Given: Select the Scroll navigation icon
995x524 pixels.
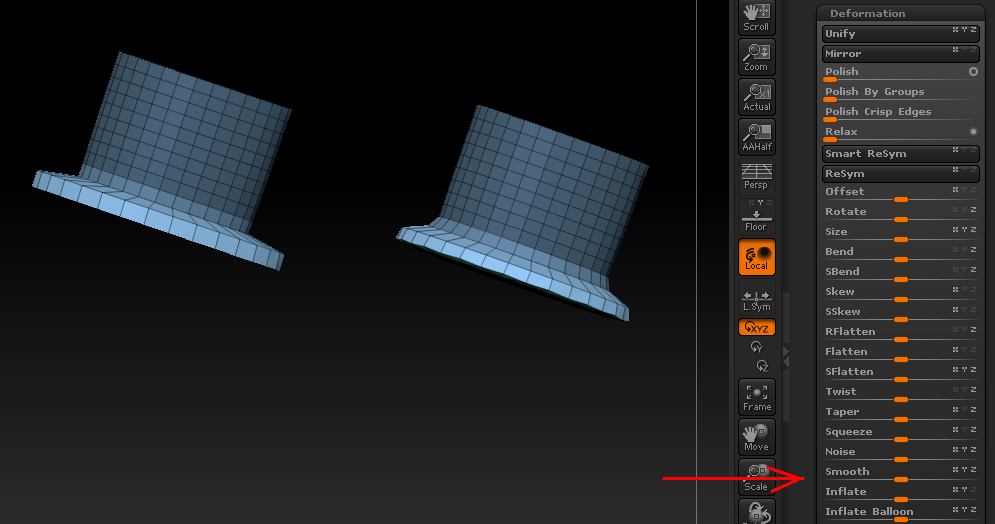Looking at the screenshot, I should point(756,17).
